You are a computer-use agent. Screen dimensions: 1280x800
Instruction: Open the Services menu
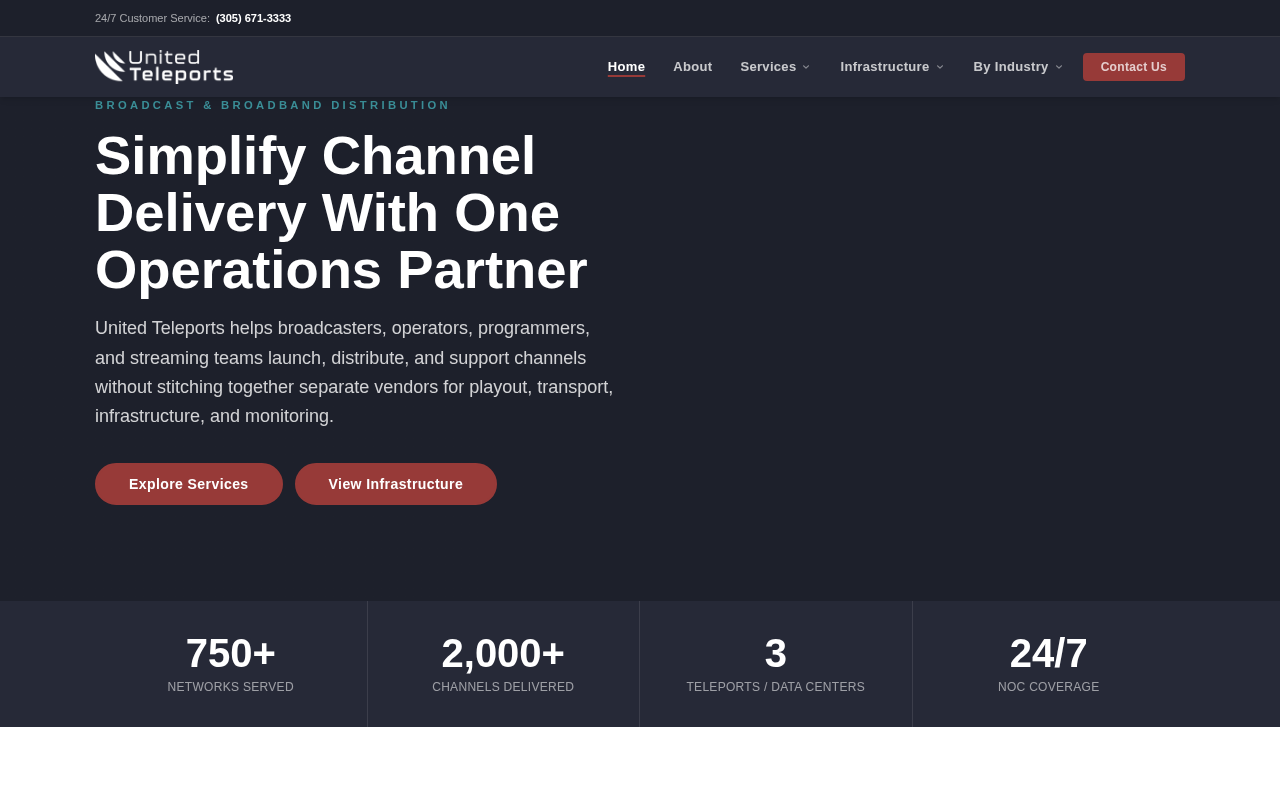(768, 67)
